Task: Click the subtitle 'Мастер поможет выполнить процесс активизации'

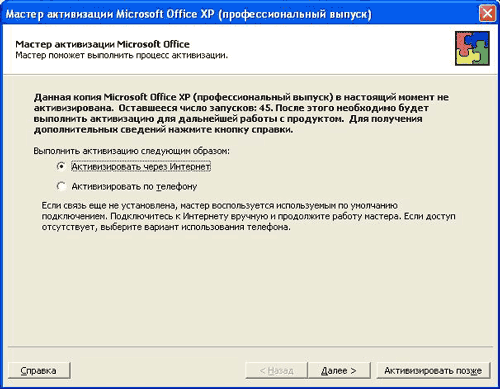Action: pyautogui.click(x=122, y=55)
